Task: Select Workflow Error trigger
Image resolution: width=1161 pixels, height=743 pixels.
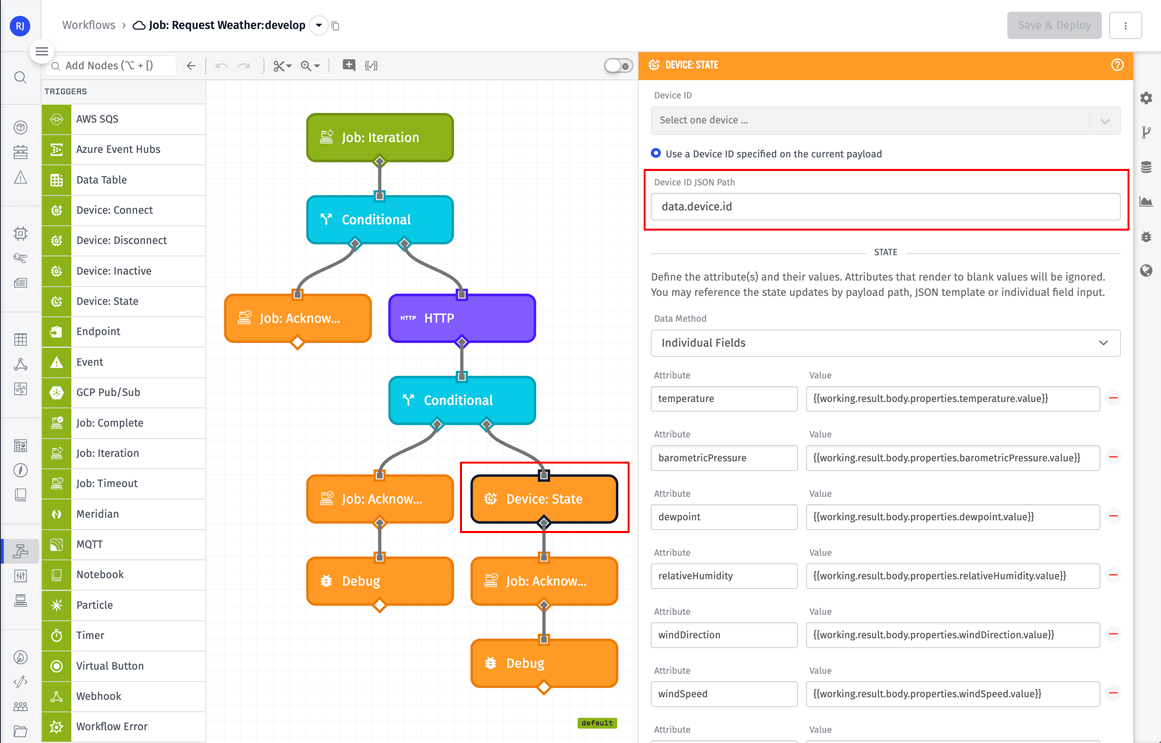Action: [x=124, y=726]
